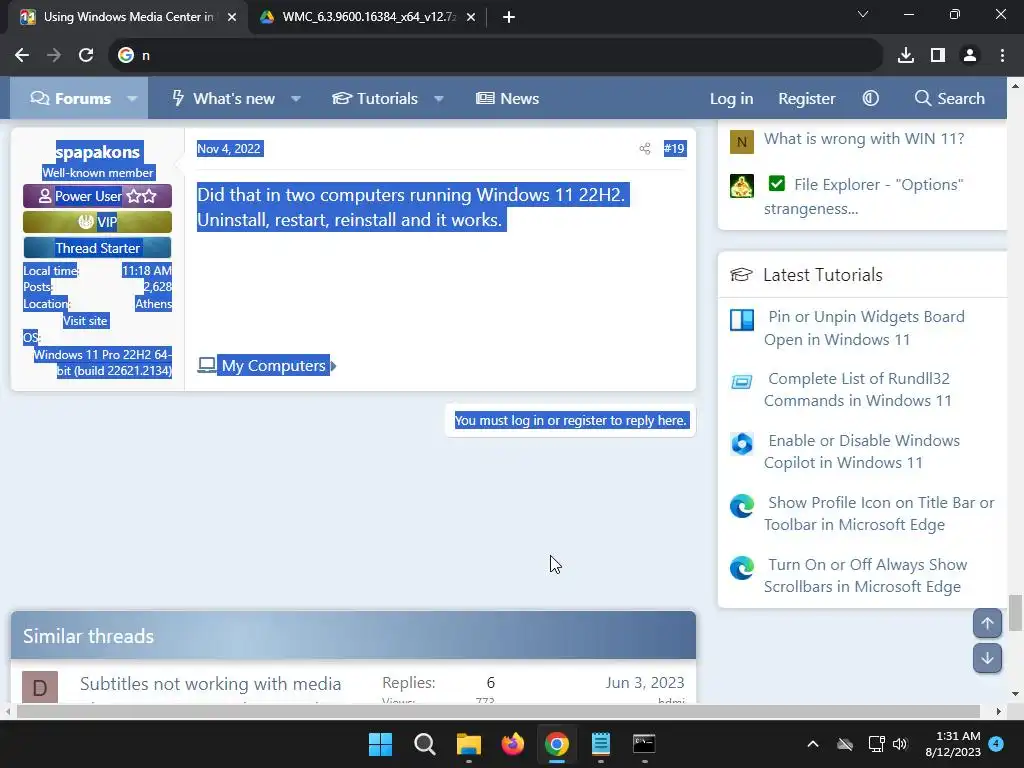
Task: Show hidden system tray icons
Action: coord(813,744)
